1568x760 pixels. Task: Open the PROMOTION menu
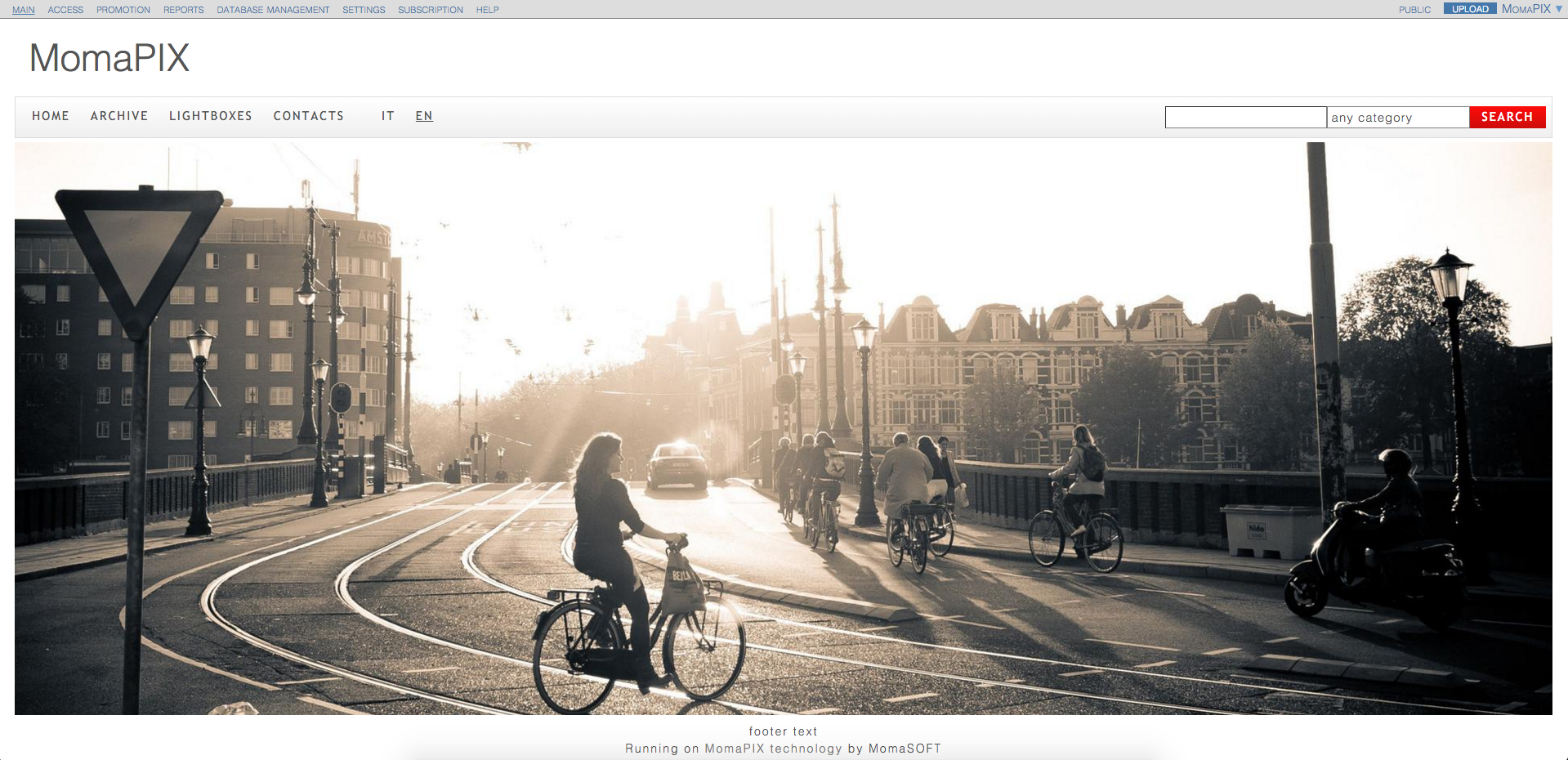pyautogui.click(x=123, y=10)
